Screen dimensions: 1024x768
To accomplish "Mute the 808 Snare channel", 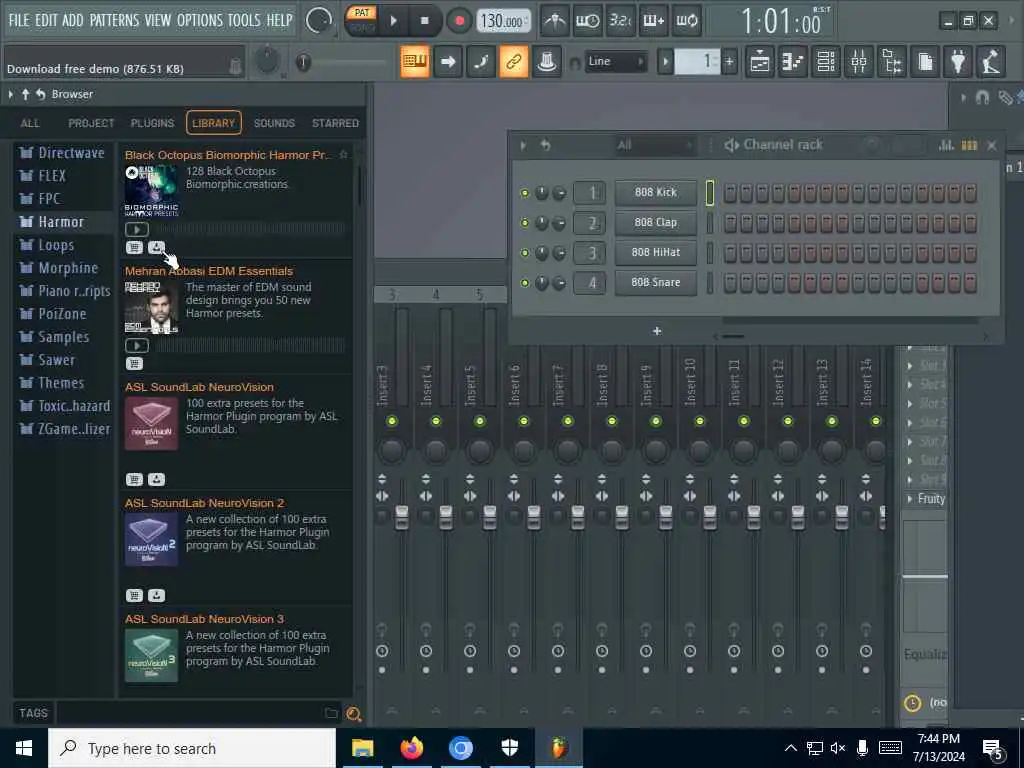I will point(524,283).
